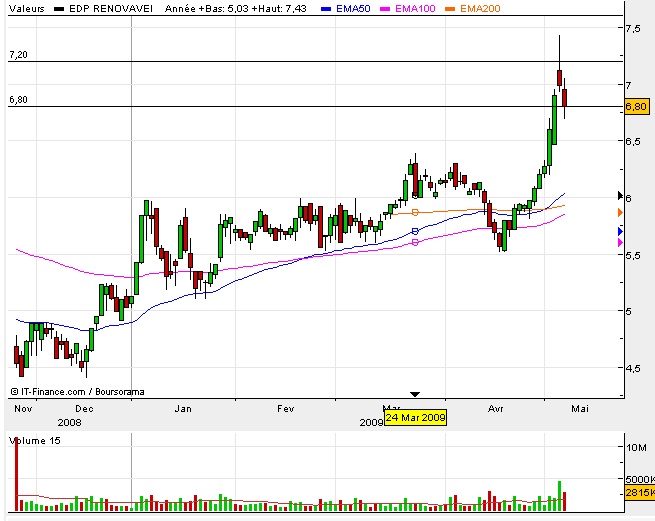Click the 5,5 price axis value

pyautogui.click(x=632, y=255)
